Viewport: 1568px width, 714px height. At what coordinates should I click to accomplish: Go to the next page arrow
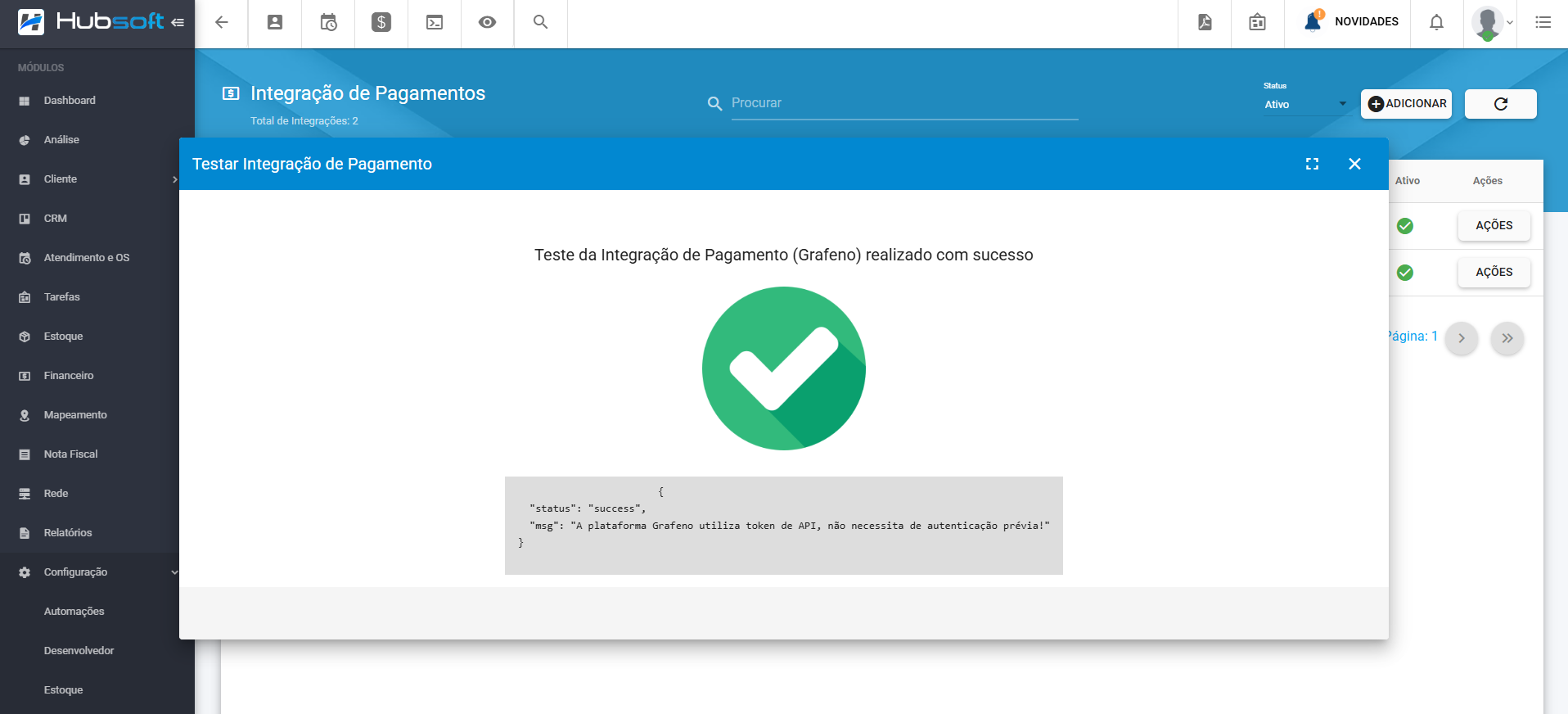(x=1461, y=338)
